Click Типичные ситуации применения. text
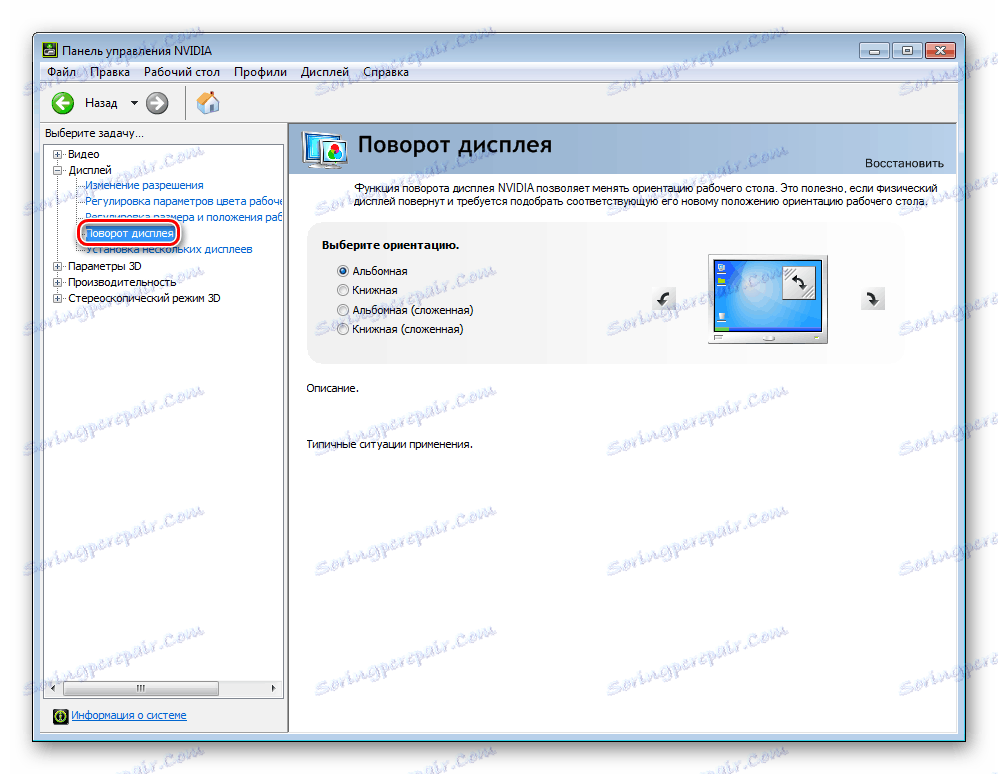The image size is (998, 774). pos(390,444)
